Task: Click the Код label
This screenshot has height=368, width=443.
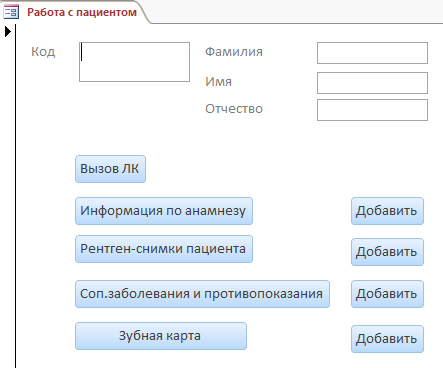Action: coord(43,52)
